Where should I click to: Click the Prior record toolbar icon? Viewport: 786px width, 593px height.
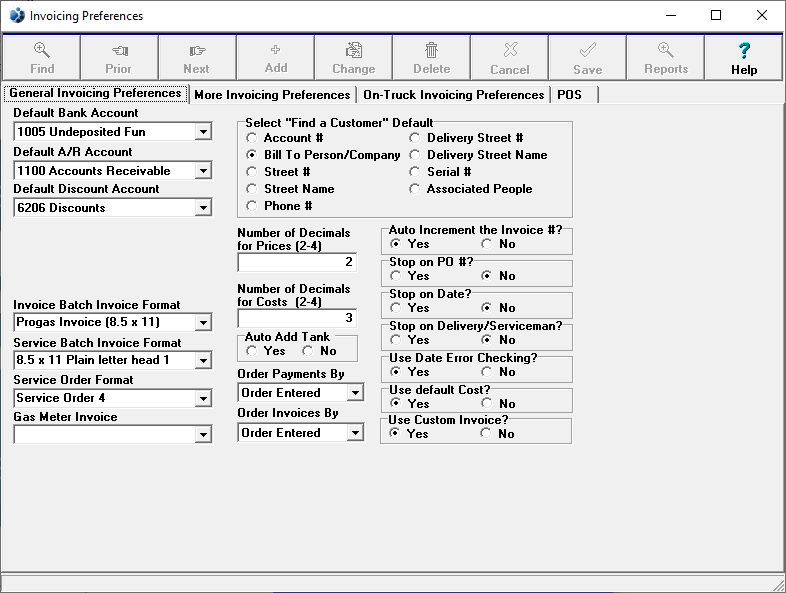[x=119, y=50]
